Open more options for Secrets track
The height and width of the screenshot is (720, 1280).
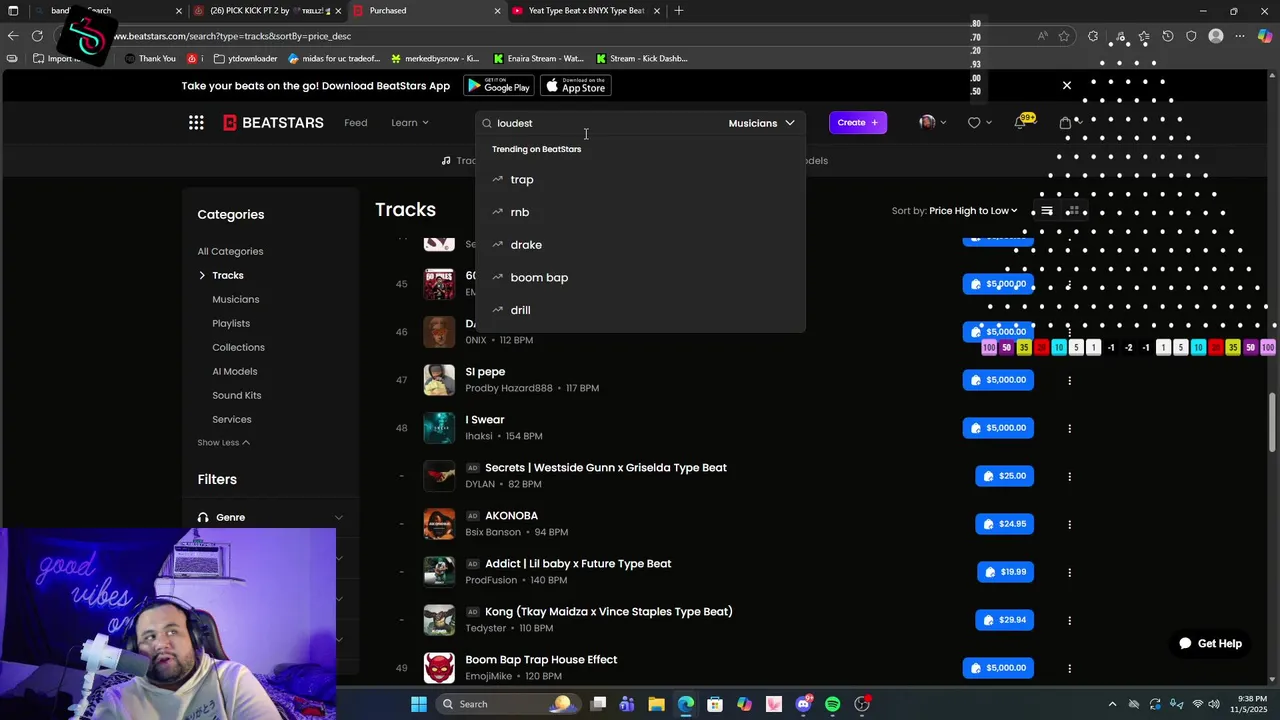(x=1069, y=476)
